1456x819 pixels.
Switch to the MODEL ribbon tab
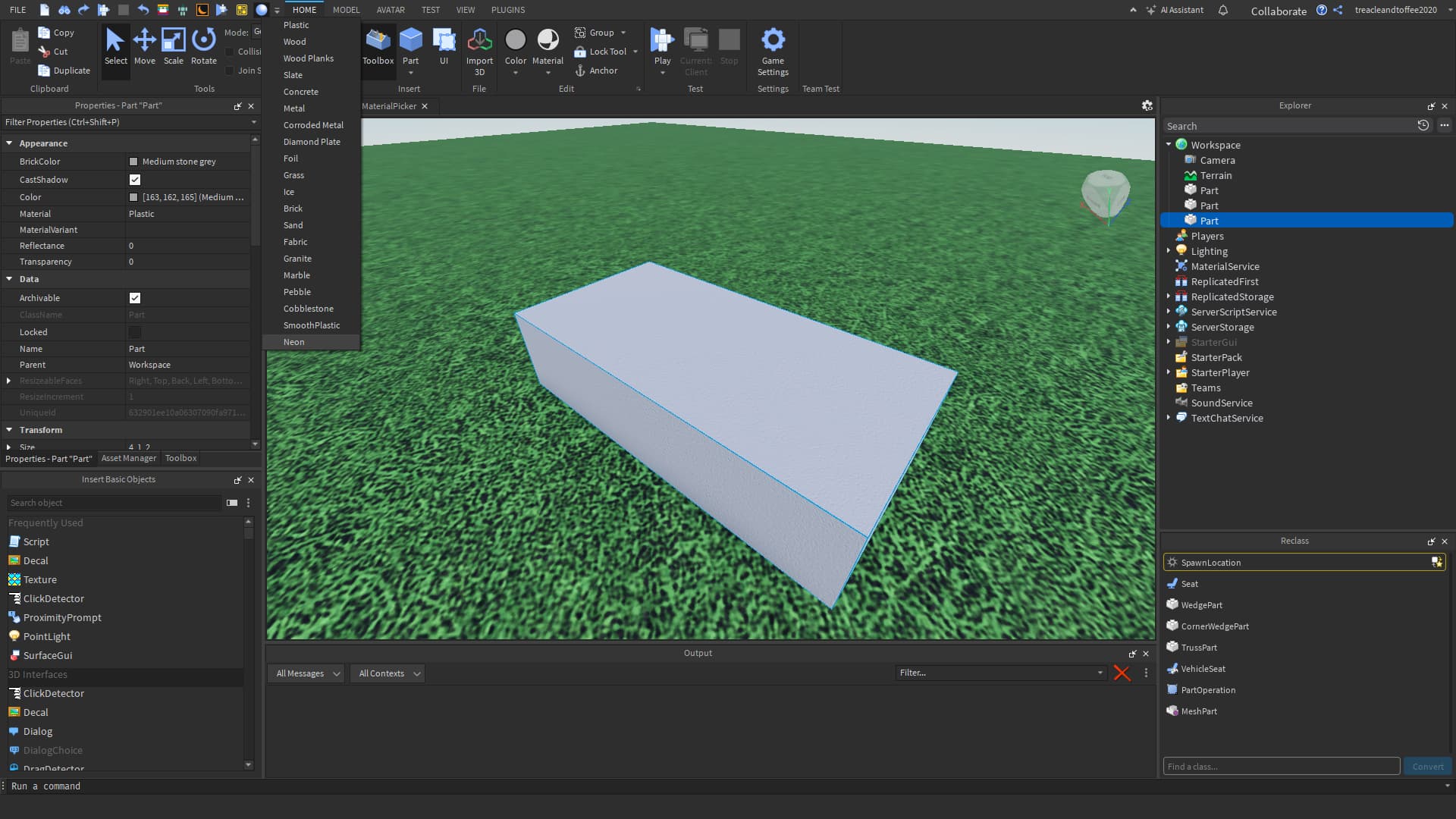pos(346,10)
